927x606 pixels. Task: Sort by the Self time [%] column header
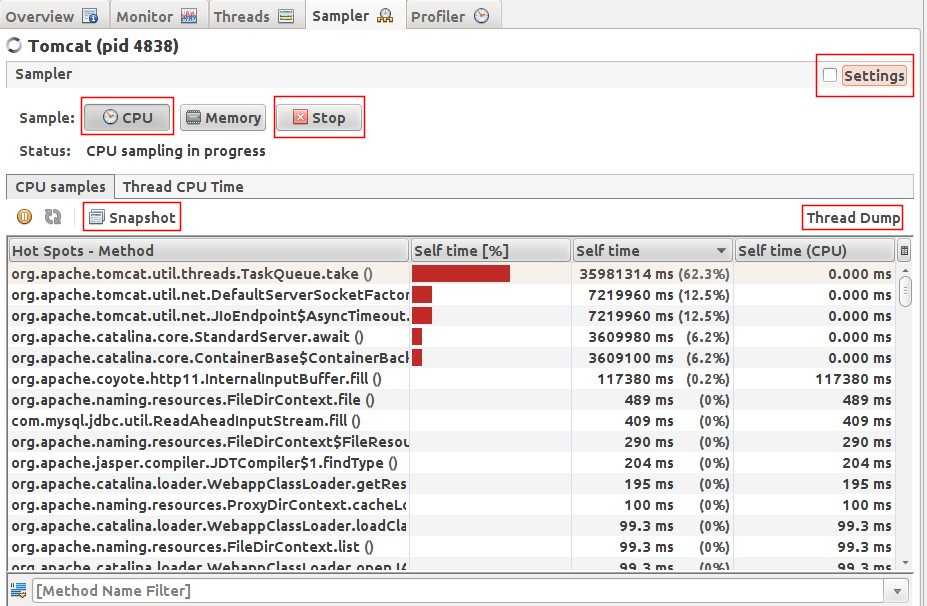[490, 251]
